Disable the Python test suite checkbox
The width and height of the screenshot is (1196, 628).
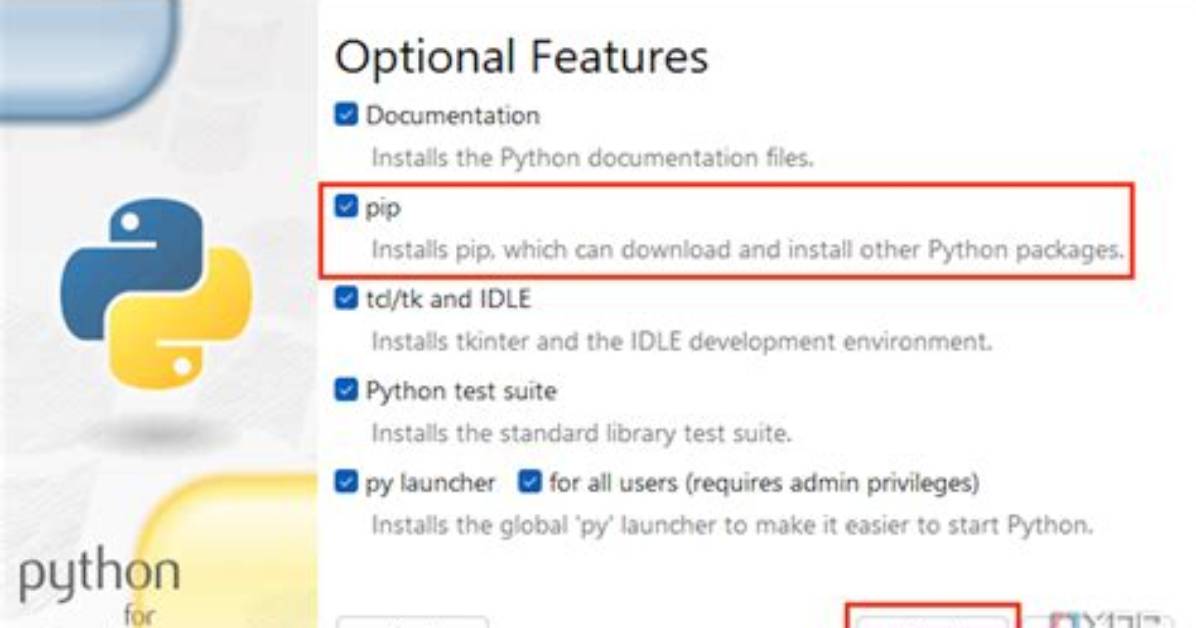[346, 390]
